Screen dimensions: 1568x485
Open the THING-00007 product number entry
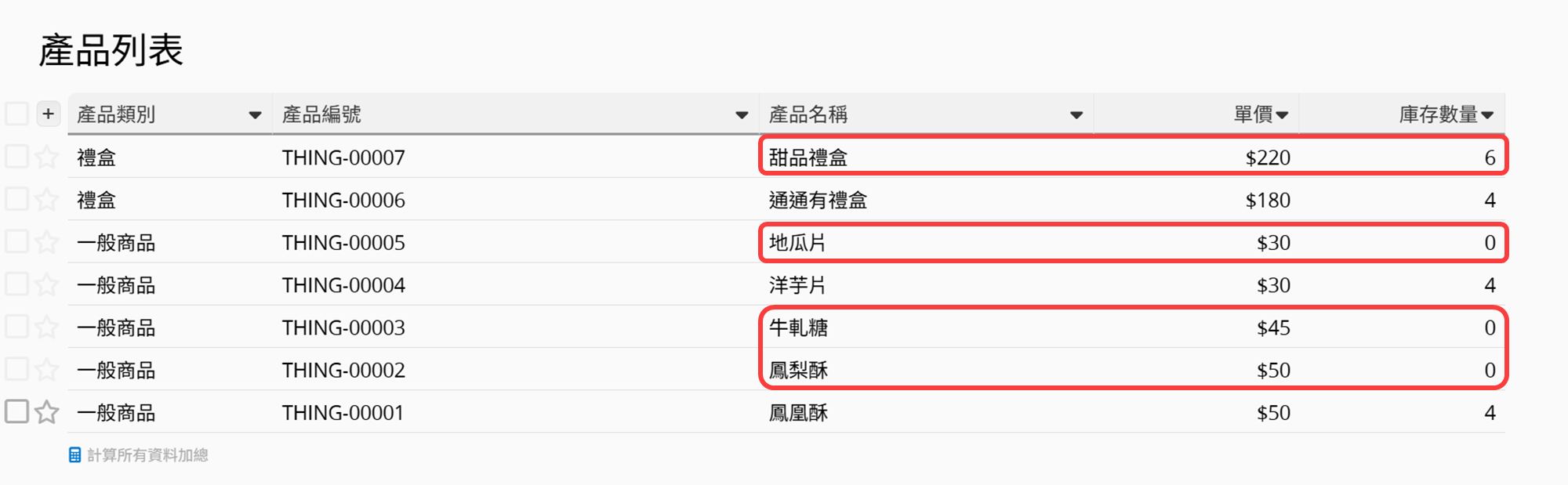click(343, 157)
